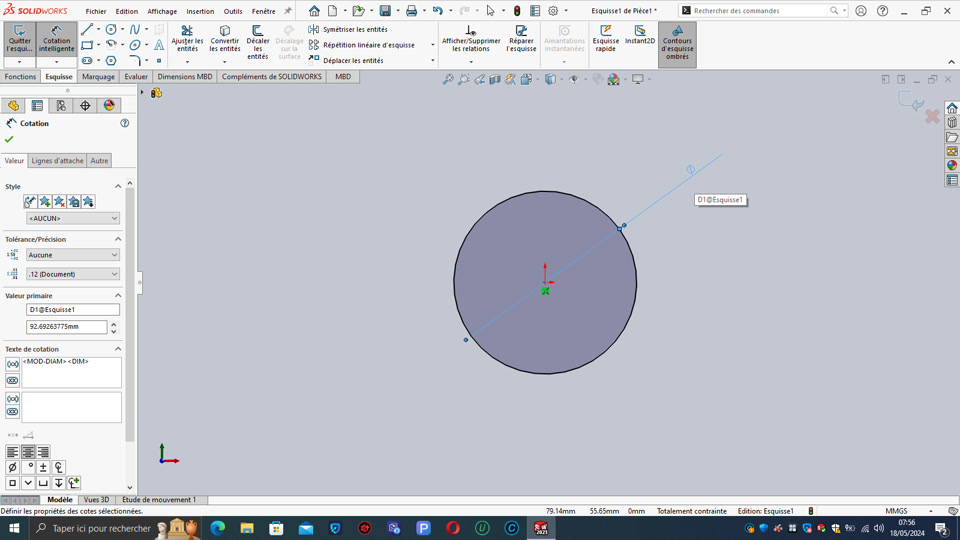The width and height of the screenshot is (960, 540).
Task: Click Convertir les entités icon
Action: pyautogui.click(x=225, y=39)
